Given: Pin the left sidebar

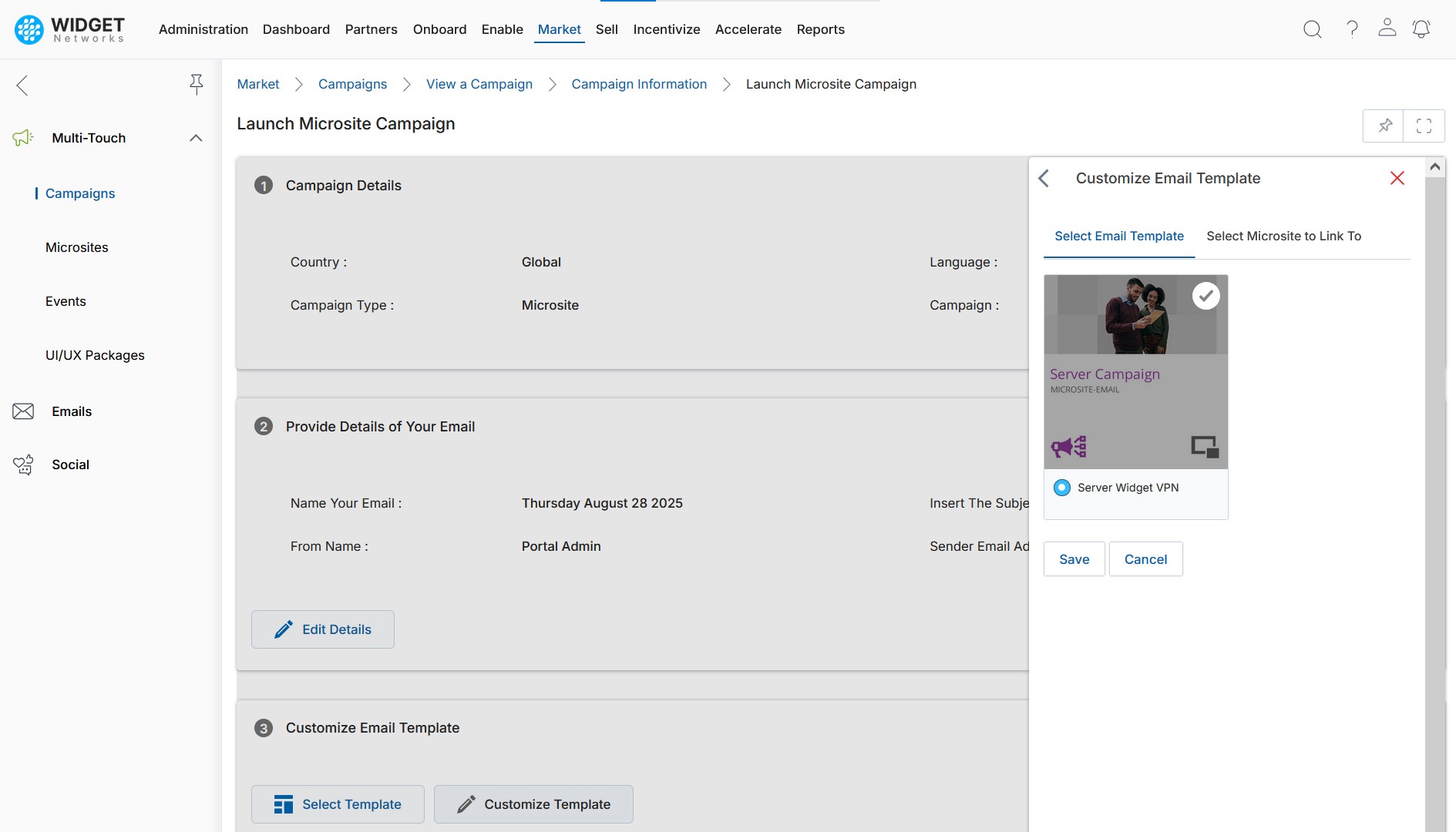Looking at the screenshot, I should click(197, 84).
